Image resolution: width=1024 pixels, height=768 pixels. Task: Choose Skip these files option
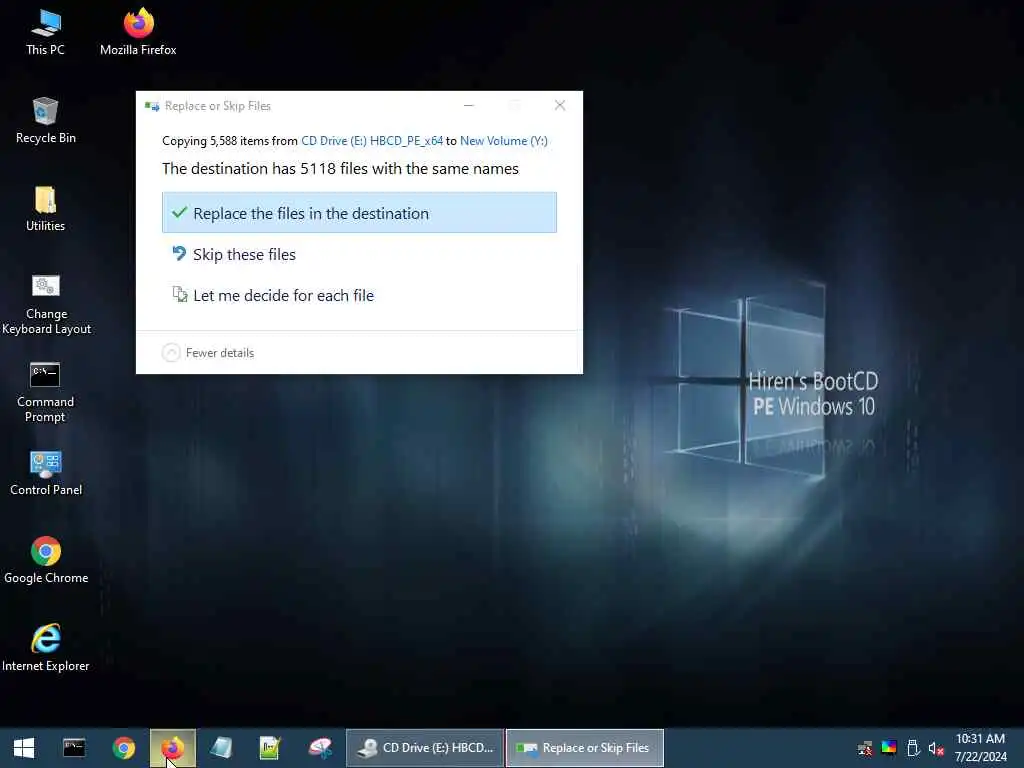359,254
